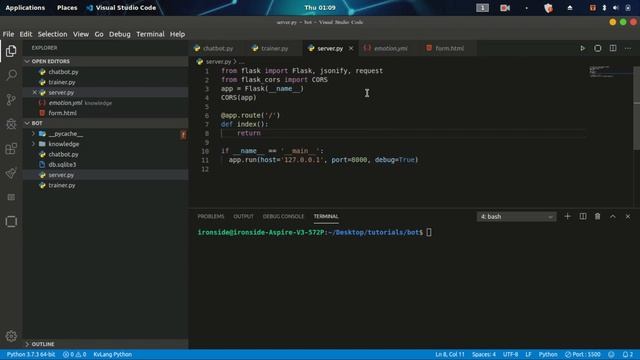This screenshot has height=360, width=640.
Task: Show the Debug Console tab
Action: [283, 216]
